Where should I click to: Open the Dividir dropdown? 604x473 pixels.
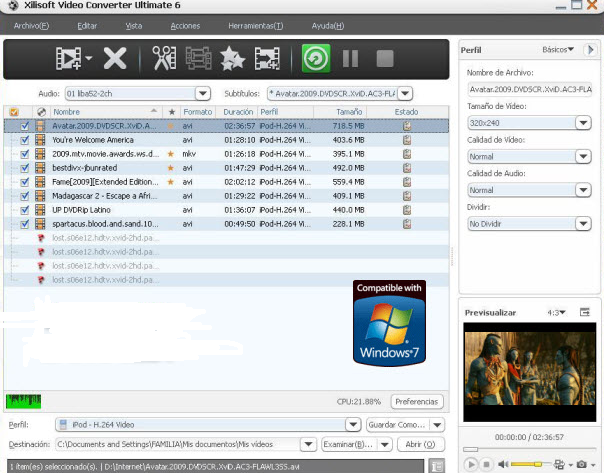pyautogui.click(x=583, y=223)
